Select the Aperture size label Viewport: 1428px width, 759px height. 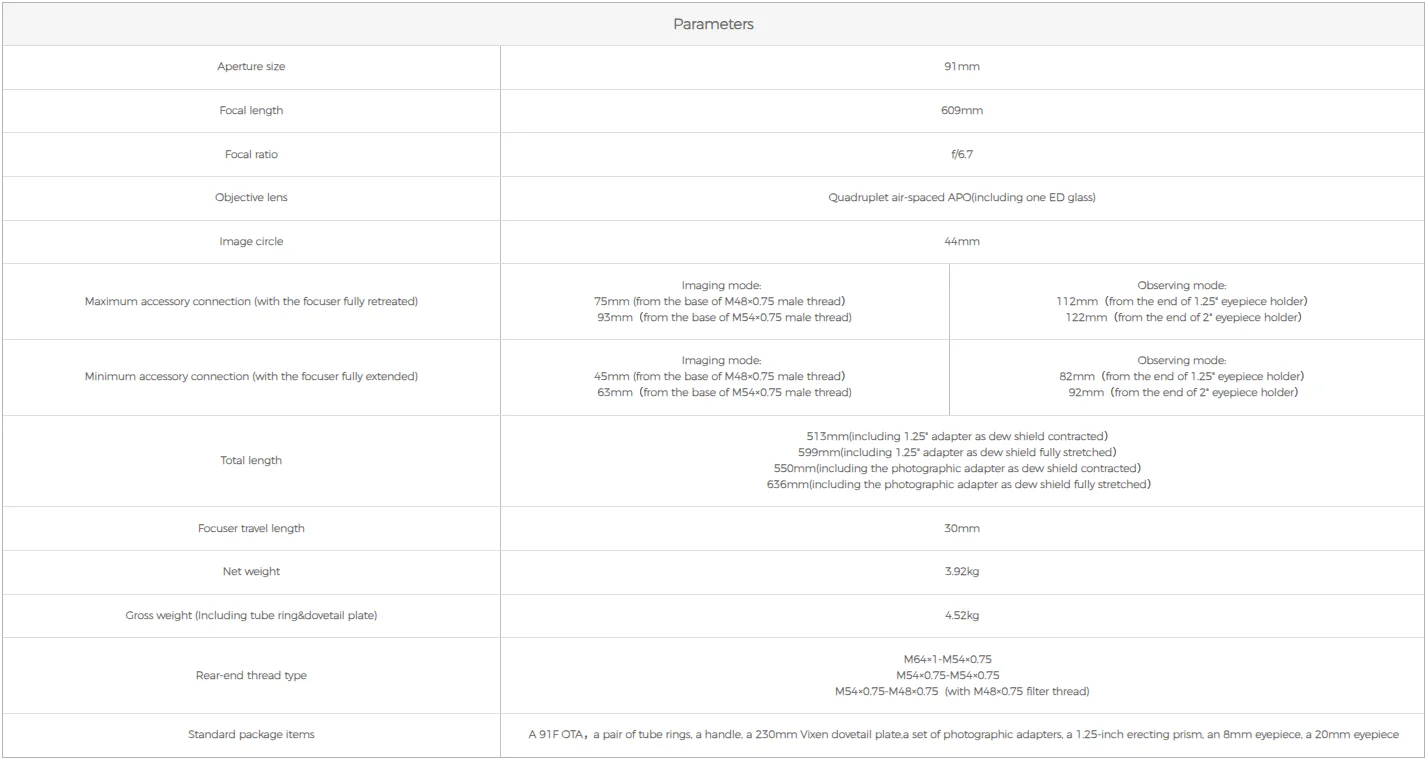[251, 67]
